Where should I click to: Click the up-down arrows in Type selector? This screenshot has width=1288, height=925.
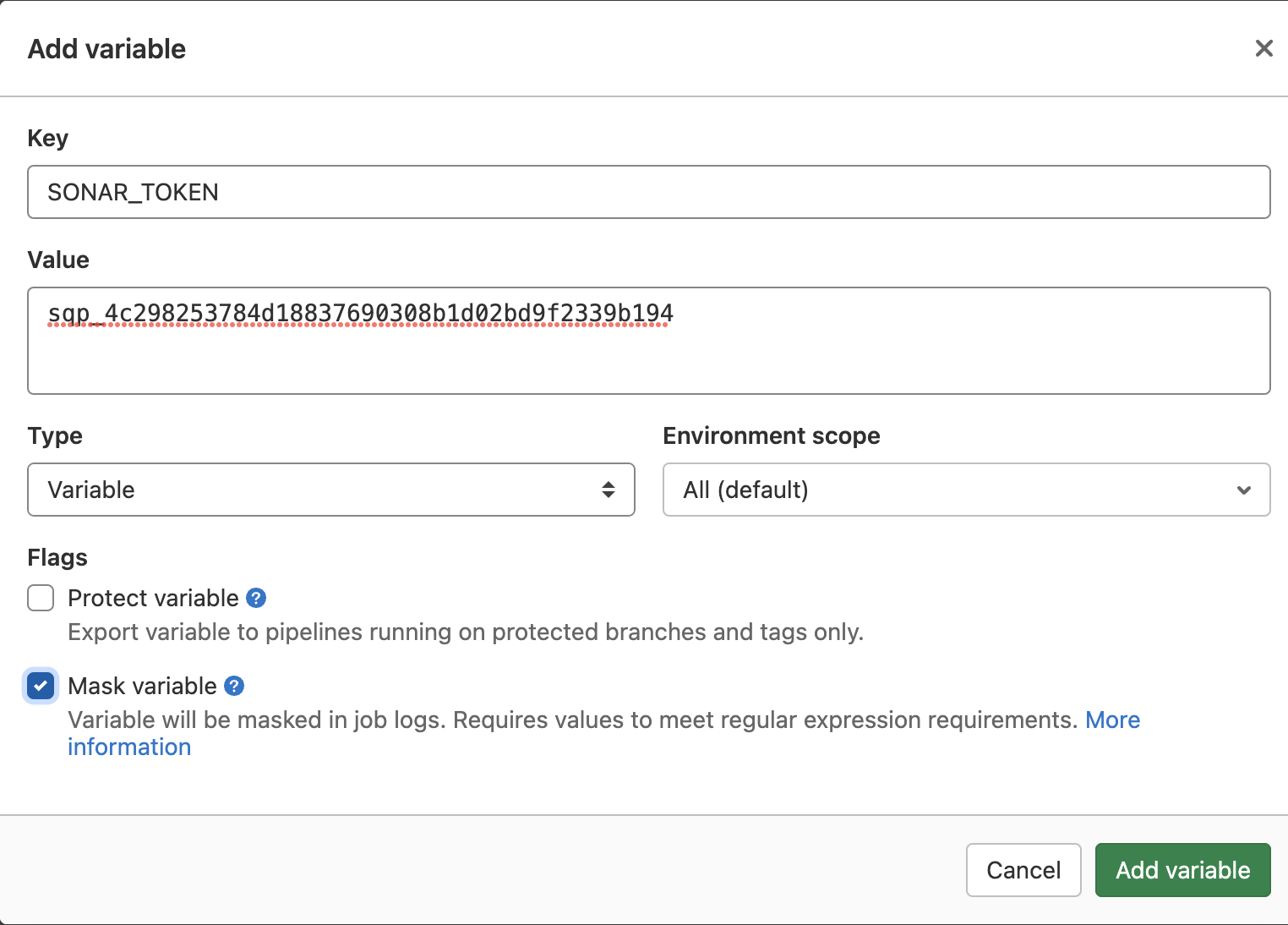point(608,490)
